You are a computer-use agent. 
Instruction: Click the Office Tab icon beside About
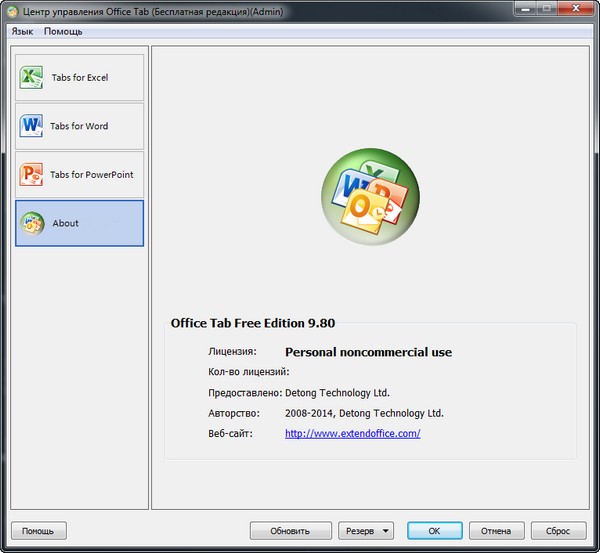coord(33,223)
